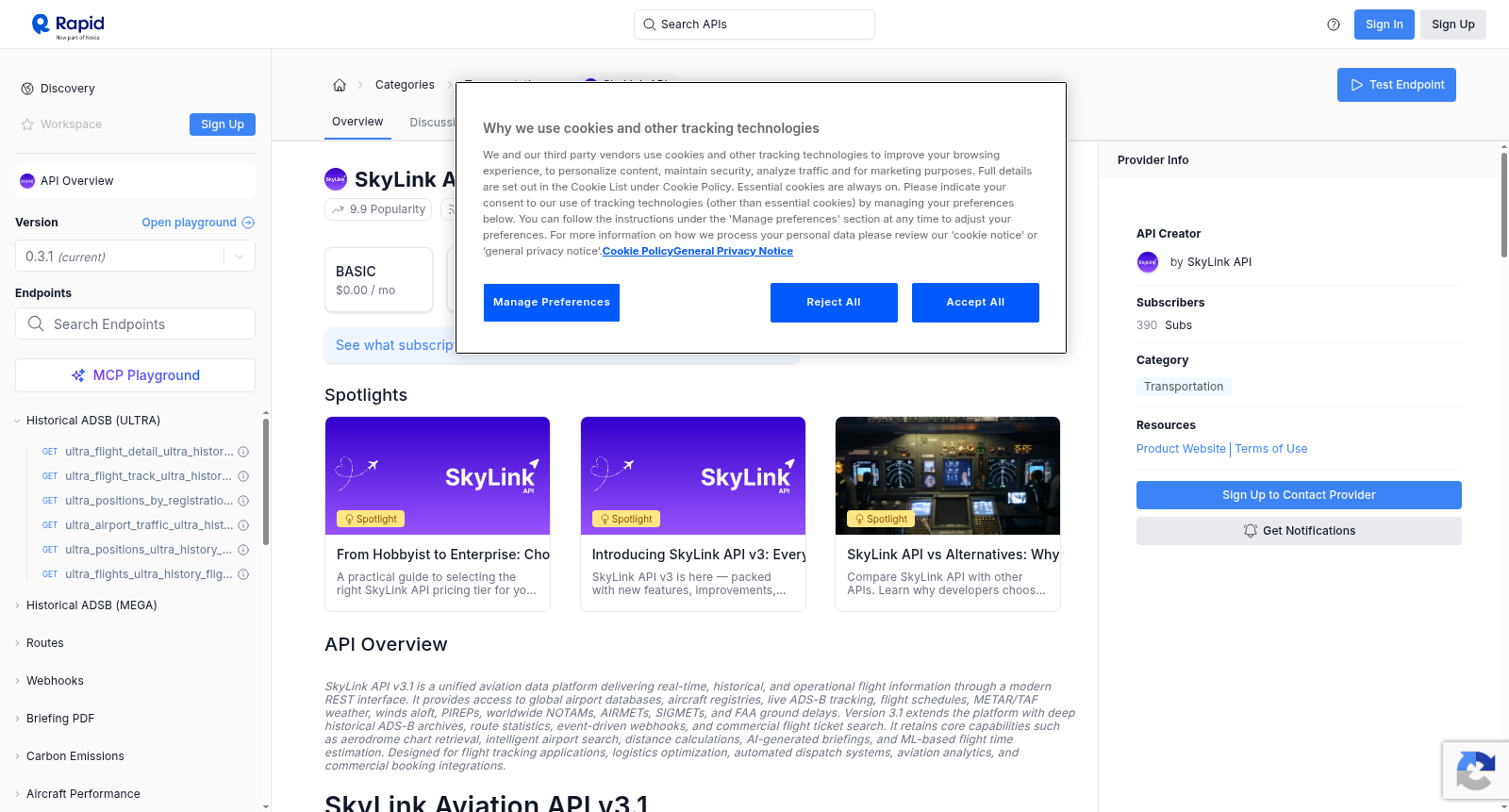Expand the Historical ADSB (MEGA) group

click(x=17, y=605)
